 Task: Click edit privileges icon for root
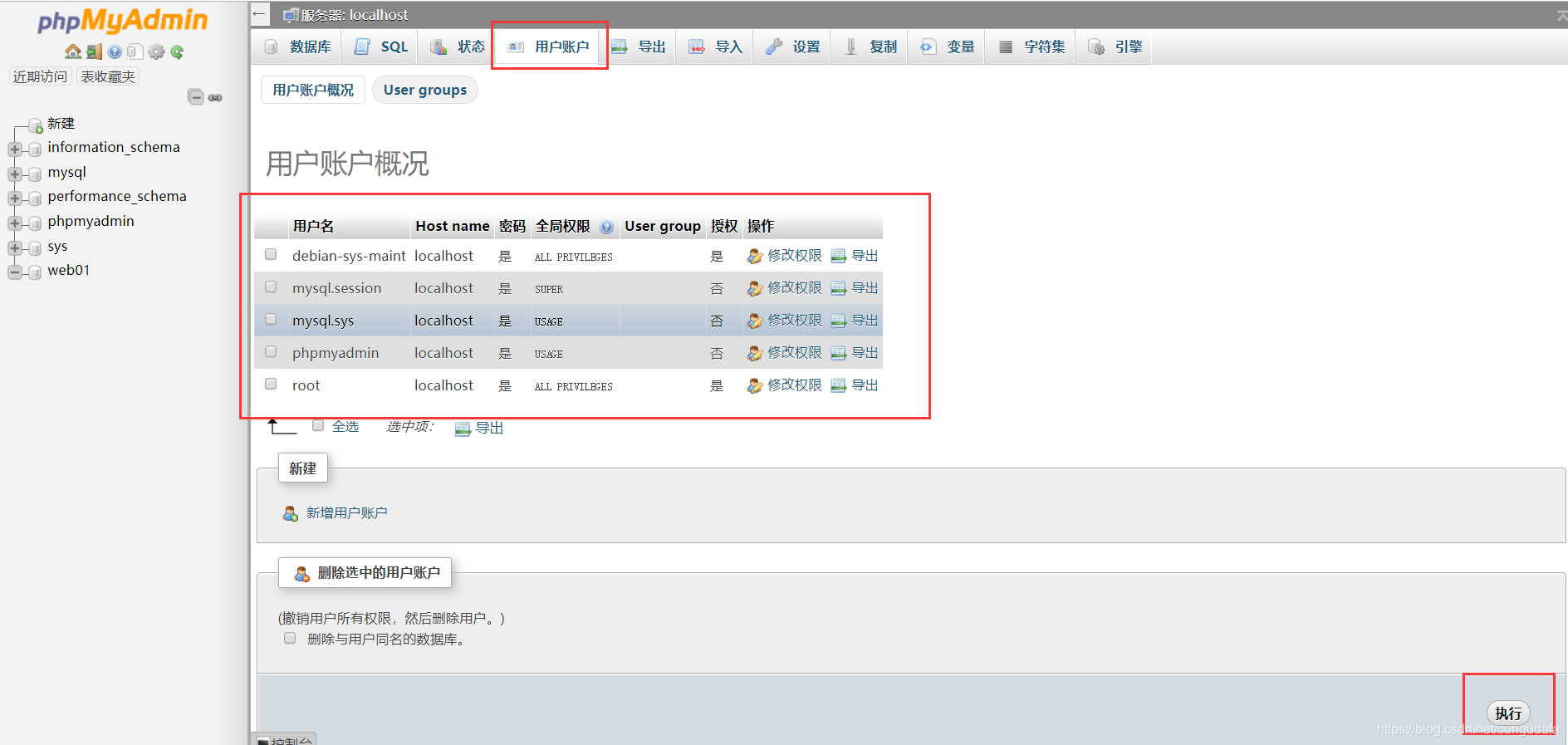coord(754,385)
